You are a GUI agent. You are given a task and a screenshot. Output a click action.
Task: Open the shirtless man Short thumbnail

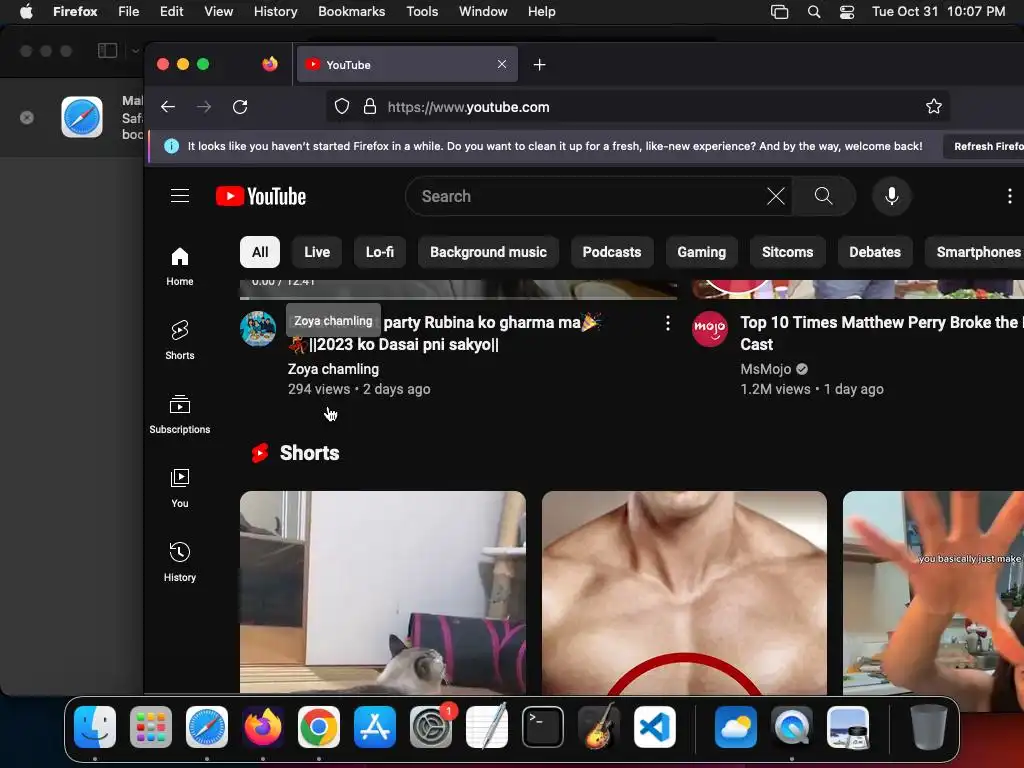click(x=684, y=592)
